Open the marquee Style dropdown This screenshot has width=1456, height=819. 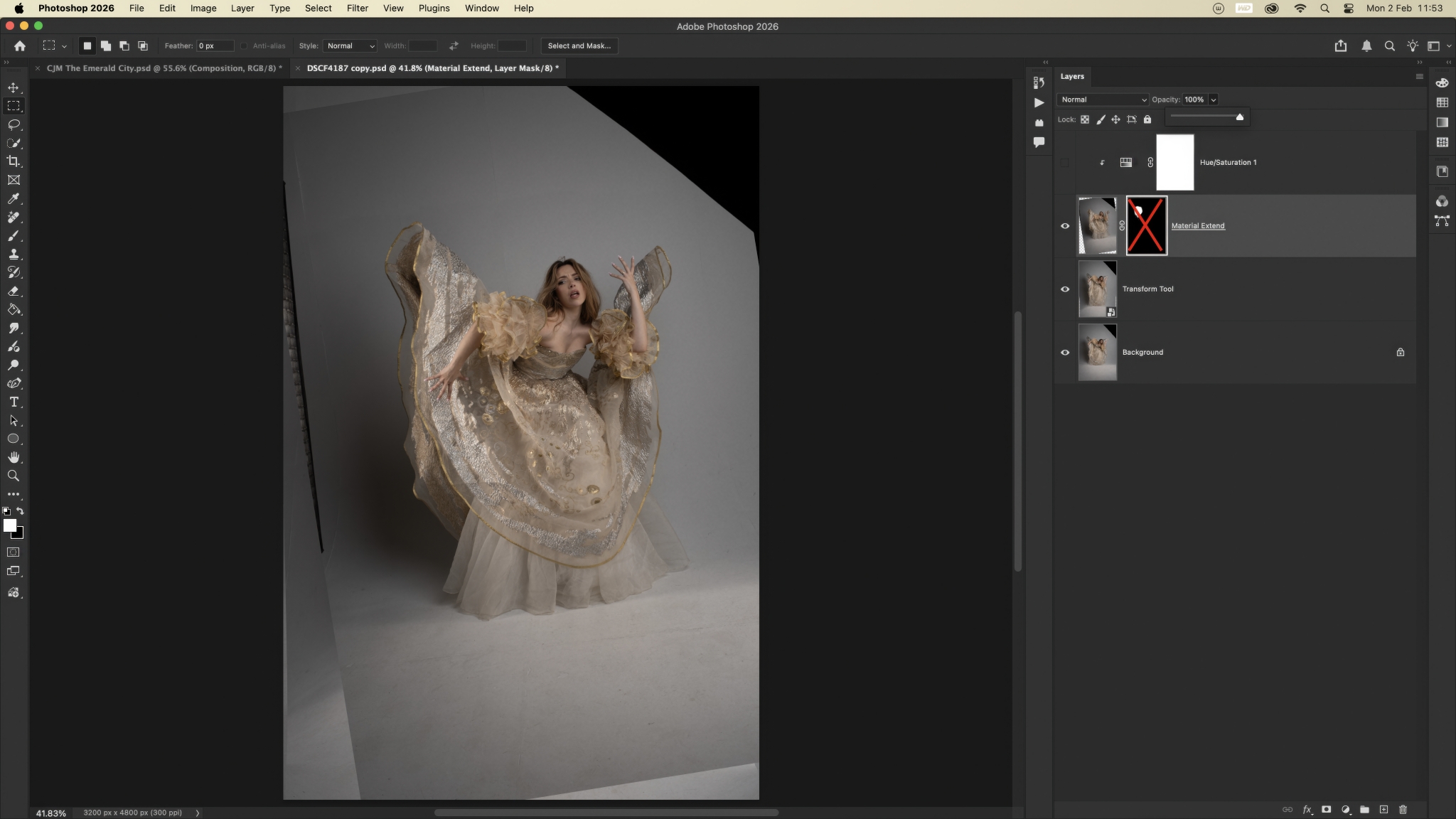[350, 45]
